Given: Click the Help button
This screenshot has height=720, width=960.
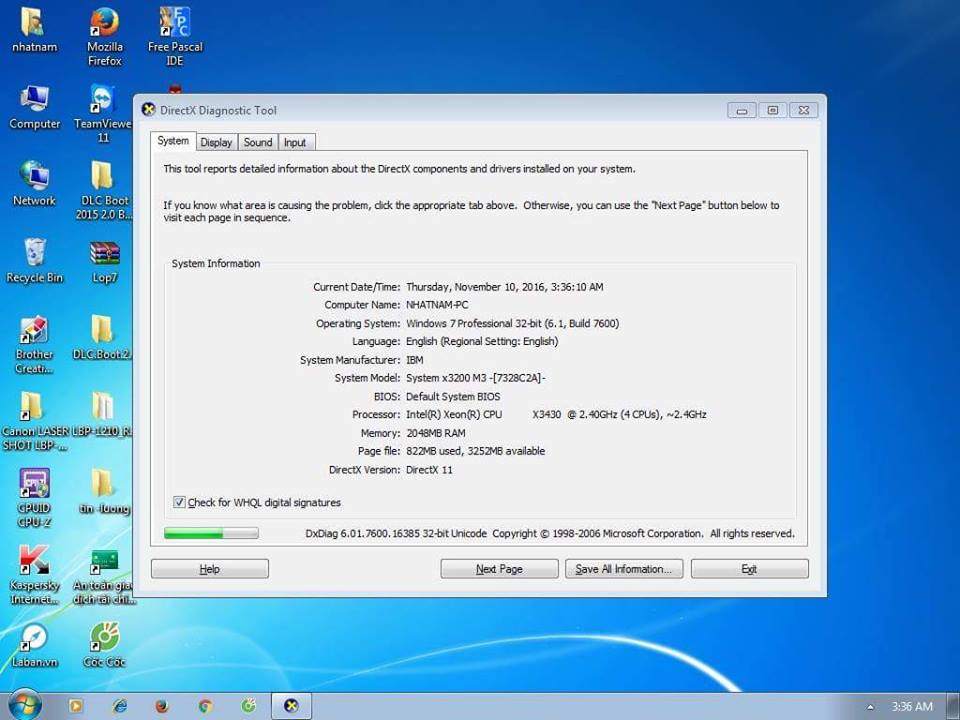Looking at the screenshot, I should tap(209, 569).
